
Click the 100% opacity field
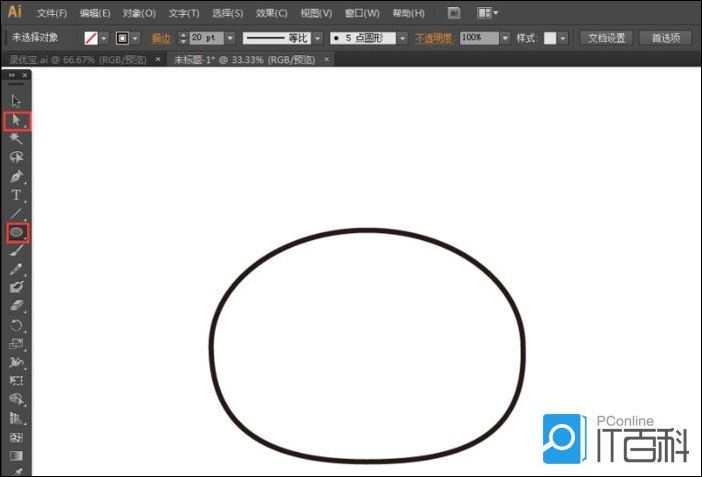point(479,38)
